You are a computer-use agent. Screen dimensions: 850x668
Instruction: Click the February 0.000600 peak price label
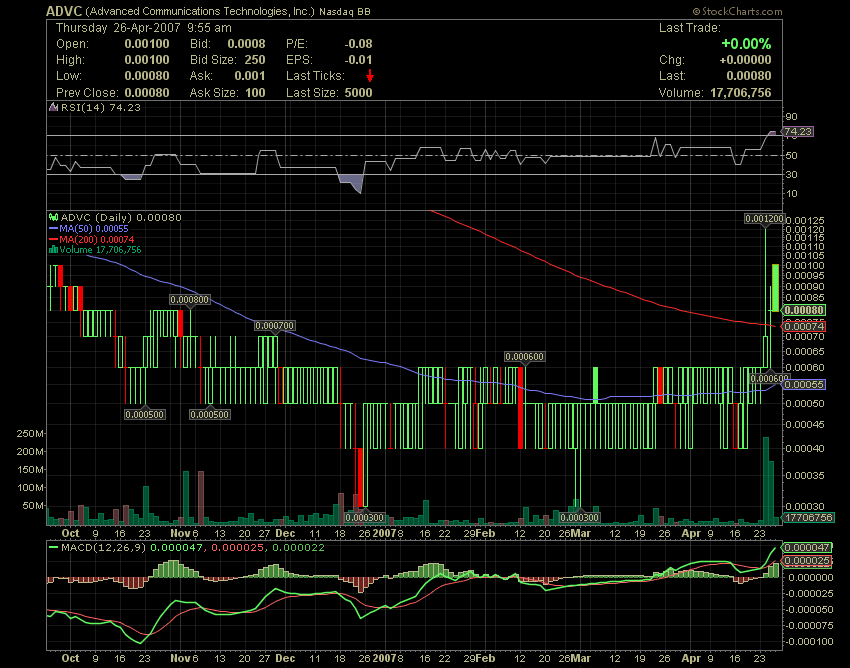coord(524,357)
